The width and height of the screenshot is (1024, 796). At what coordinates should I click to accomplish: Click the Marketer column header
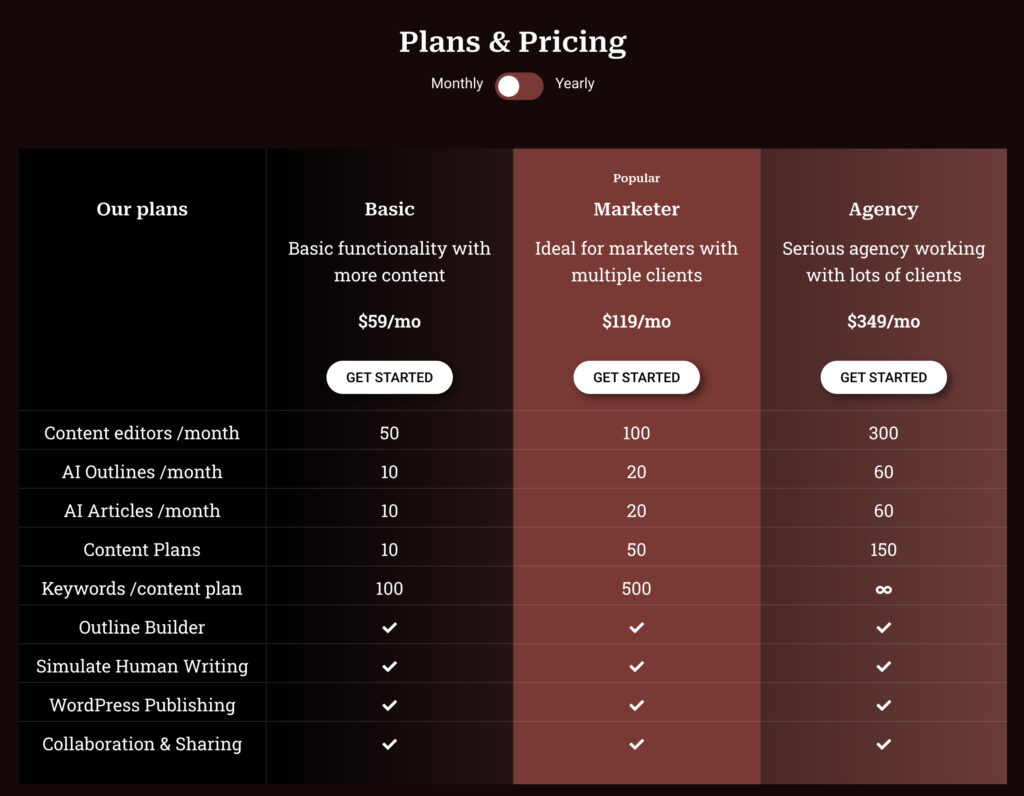tap(636, 209)
